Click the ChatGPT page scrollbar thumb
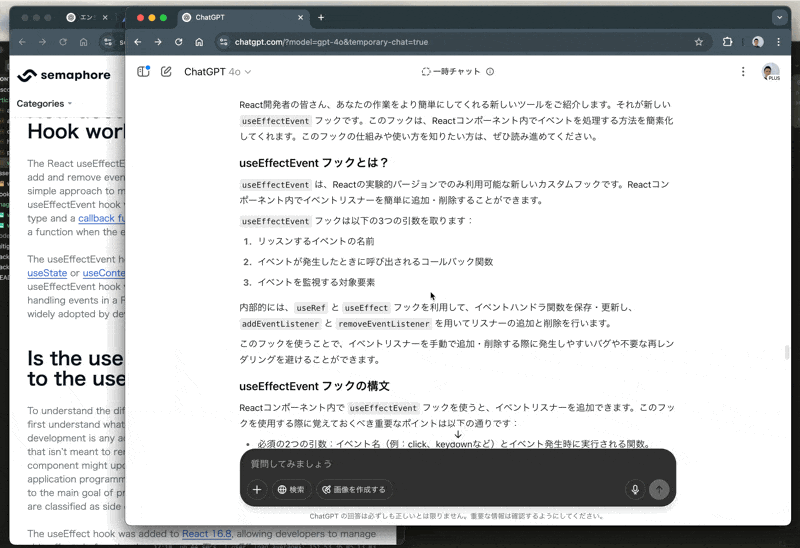This screenshot has width=800, height=548. pyautogui.click(x=787, y=352)
